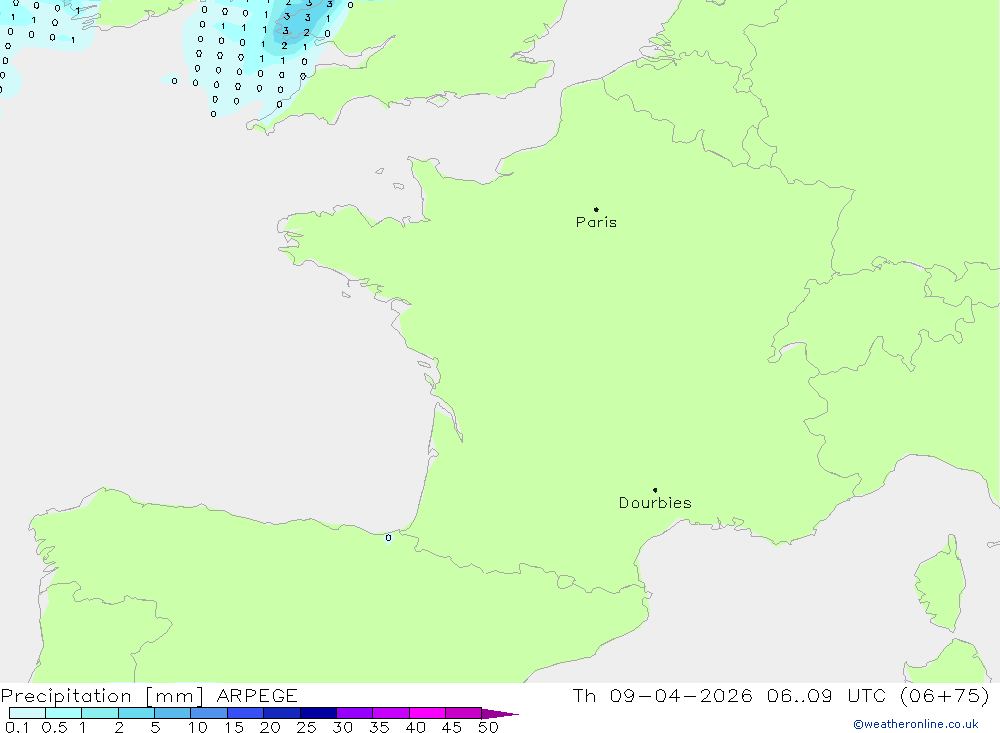Click the legend value 5
This screenshot has width=1000, height=733.
(x=155, y=727)
